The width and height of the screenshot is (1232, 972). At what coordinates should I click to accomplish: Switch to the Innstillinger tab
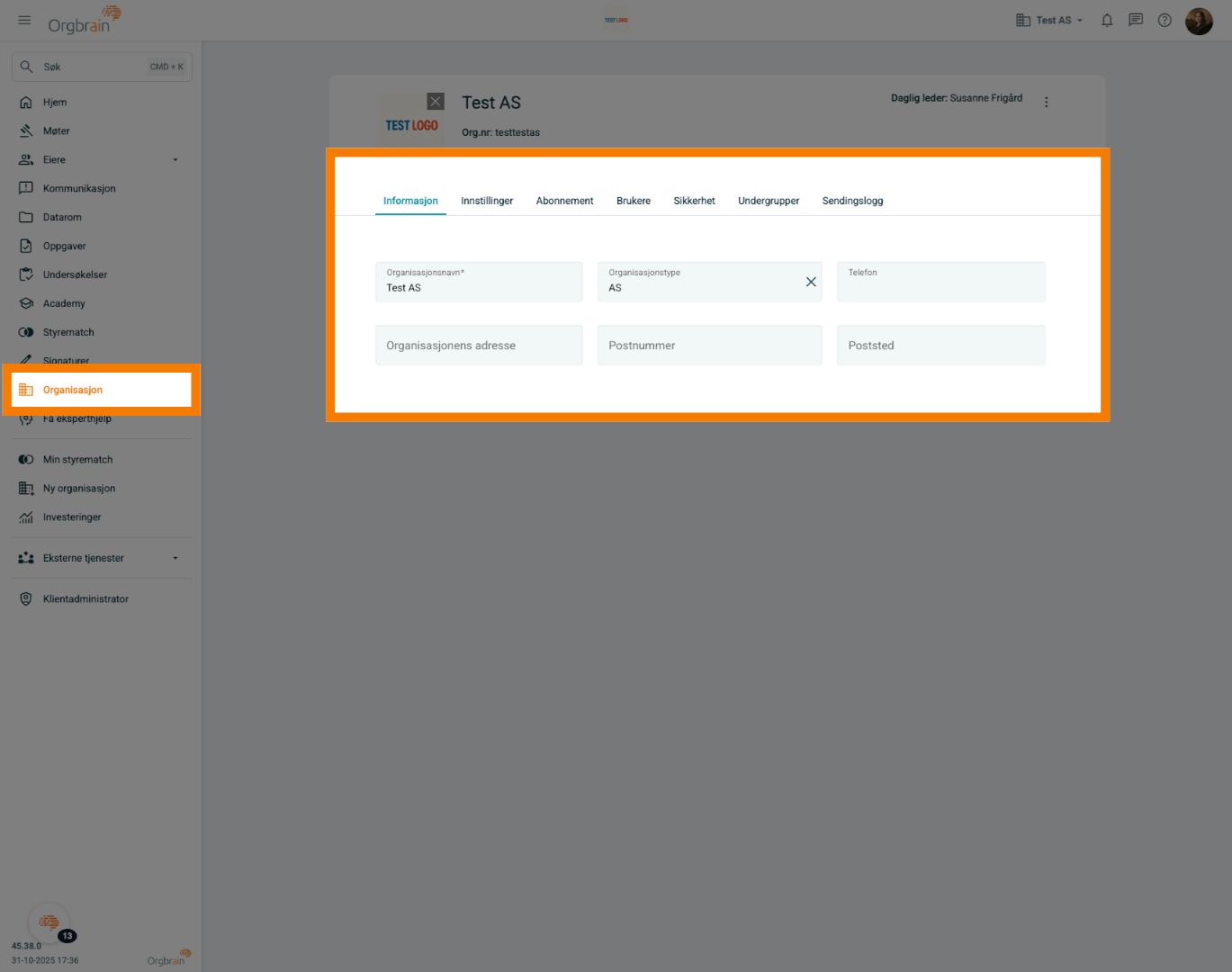[x=487, y=201]
